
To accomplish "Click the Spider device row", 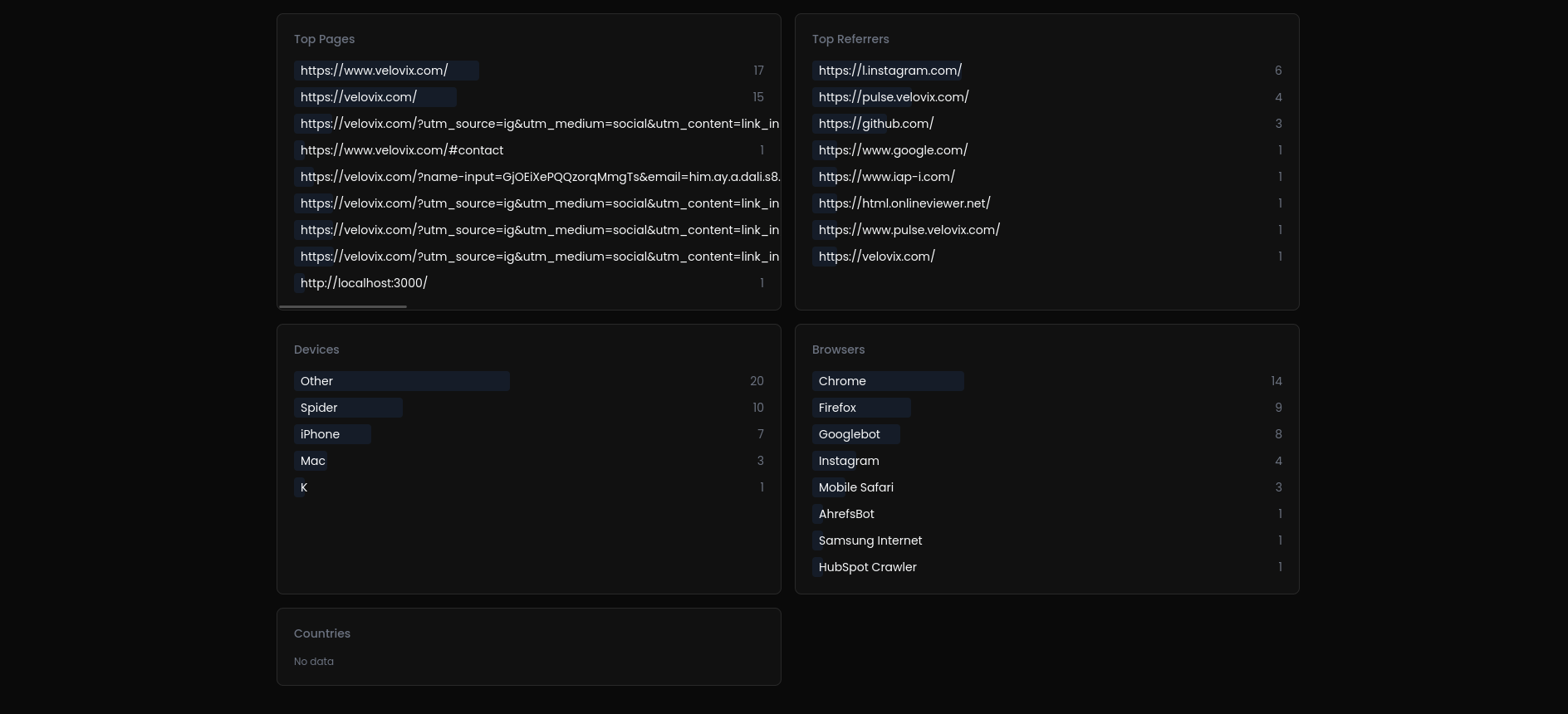I will pyautogui.click(x=528, y=408).
